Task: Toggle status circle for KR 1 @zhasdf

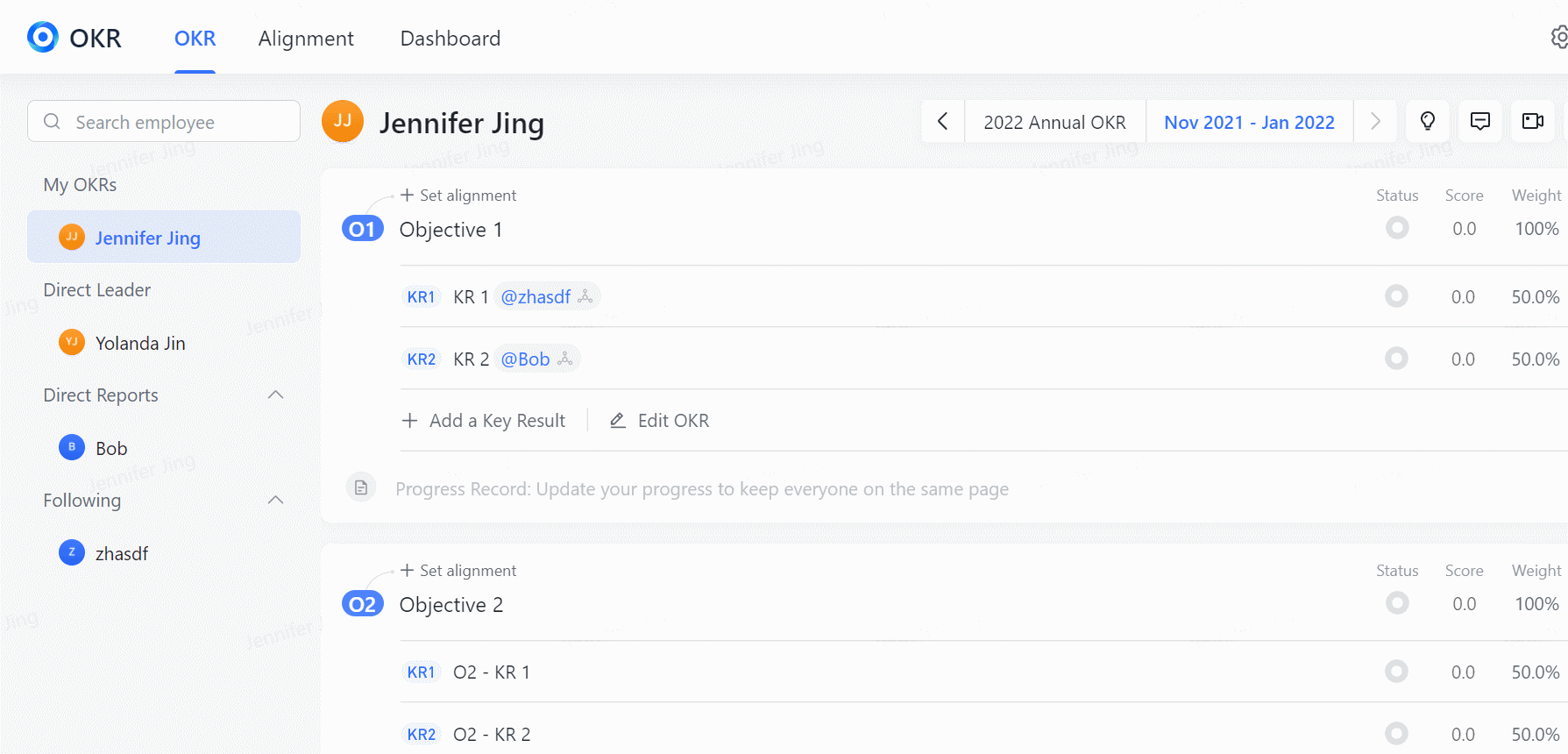Action: point(1396,296)
